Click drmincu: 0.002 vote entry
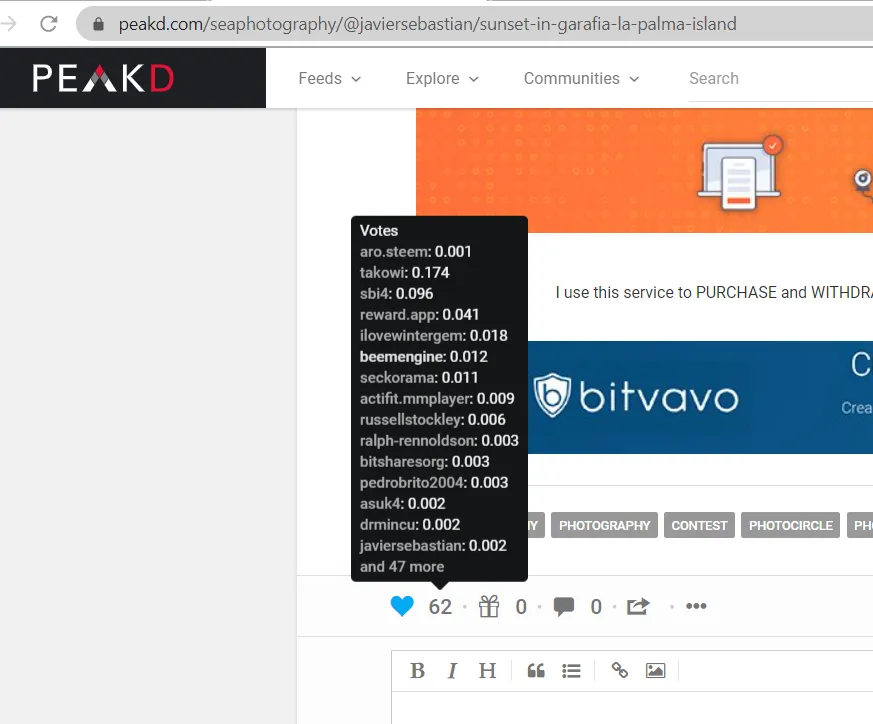This screenshot has width=873, height=724. [x=410, y=525]
